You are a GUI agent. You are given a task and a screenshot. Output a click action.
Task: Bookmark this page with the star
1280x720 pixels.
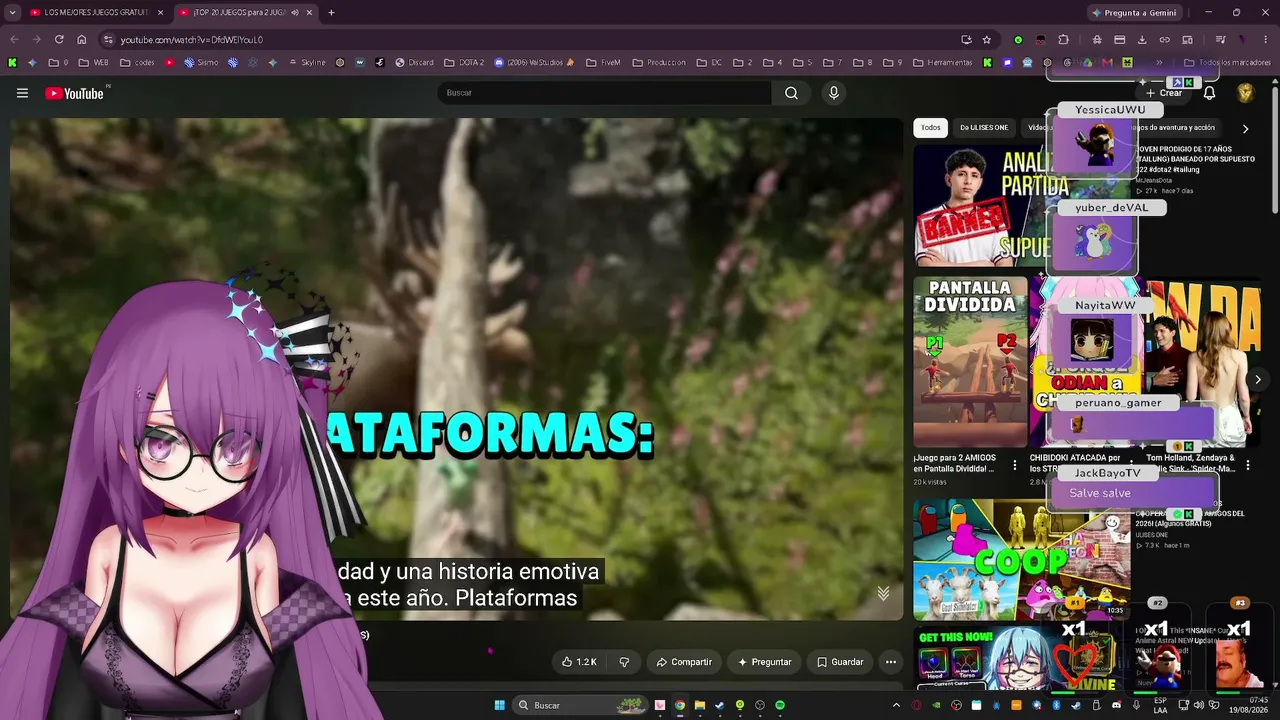coord(987,40)
